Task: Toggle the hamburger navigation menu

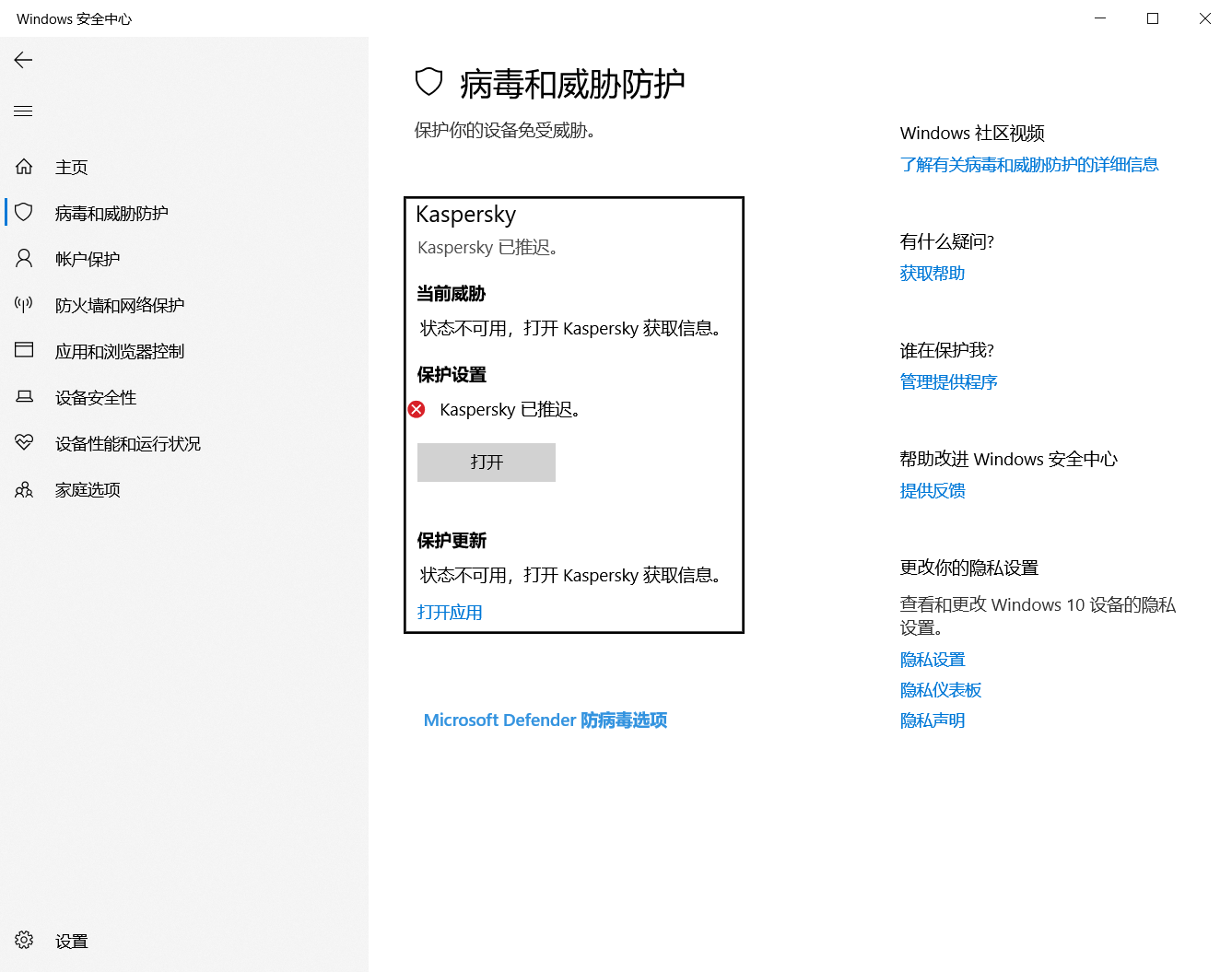Action: point(23,111)
